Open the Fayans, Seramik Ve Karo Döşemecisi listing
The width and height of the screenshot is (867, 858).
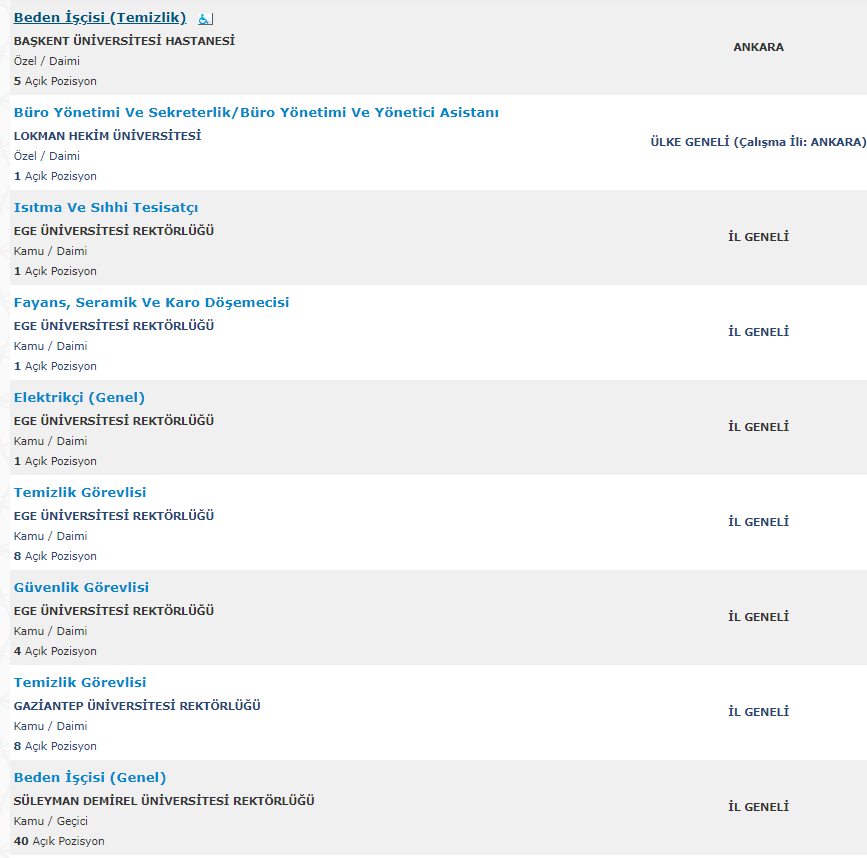coord(151,303)
